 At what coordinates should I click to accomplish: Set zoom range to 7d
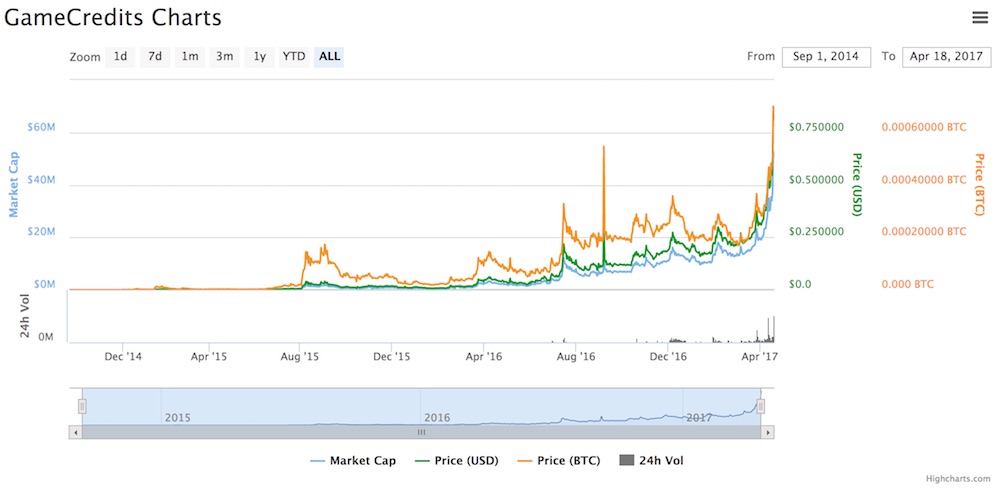click(x=155, y=56)
